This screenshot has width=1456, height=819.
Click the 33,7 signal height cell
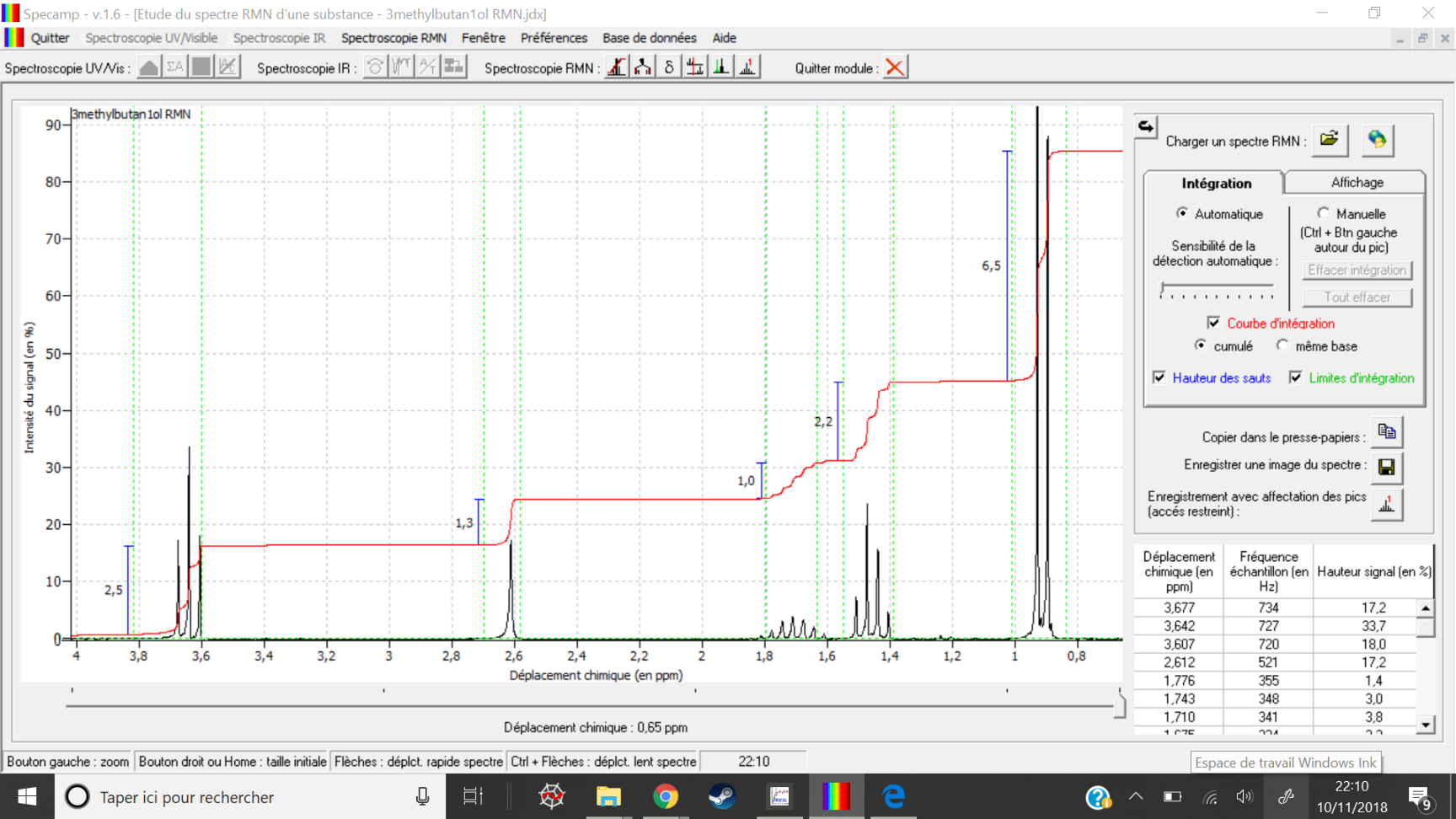click(x=1373, y=626)
